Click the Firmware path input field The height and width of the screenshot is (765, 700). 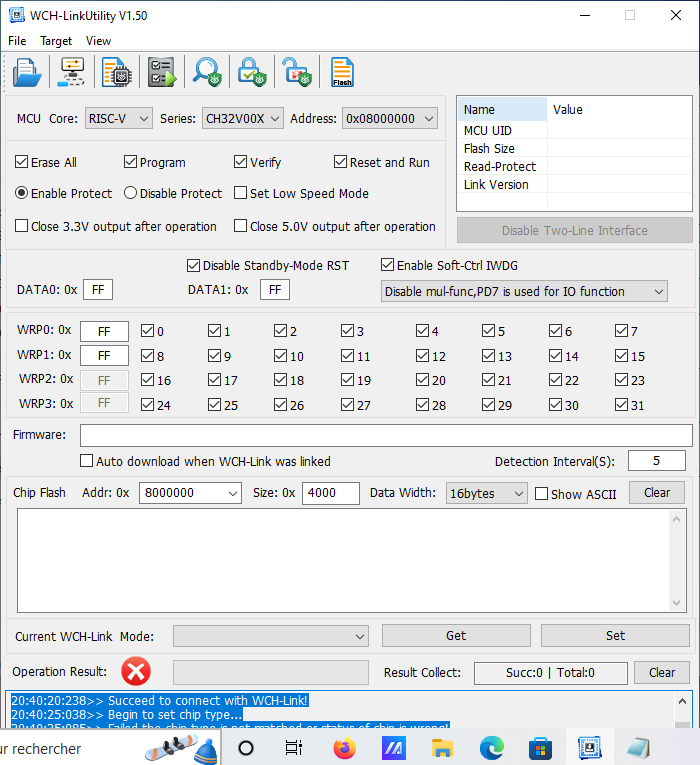[x=386, y=435]
